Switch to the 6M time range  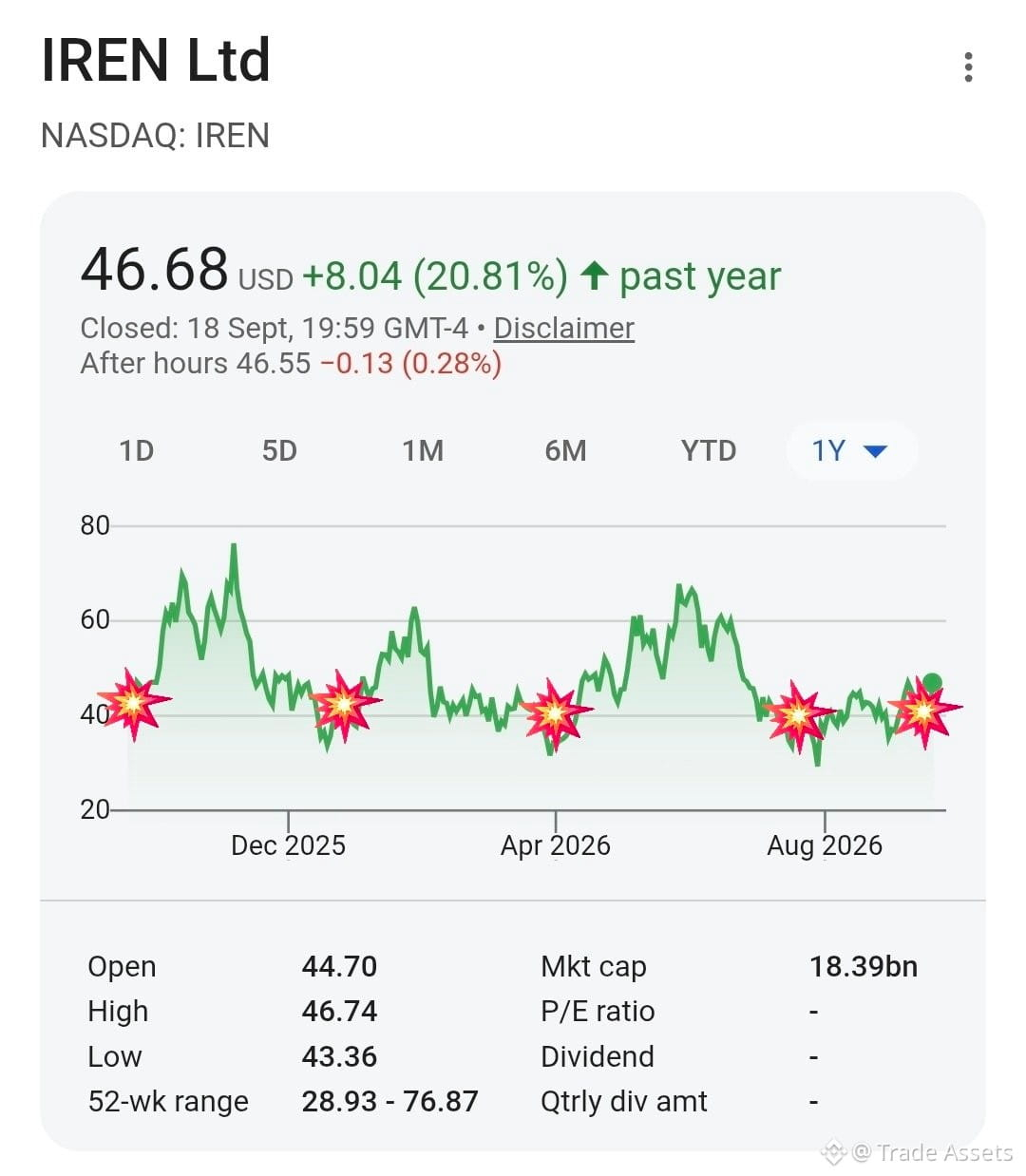point(565,450)
